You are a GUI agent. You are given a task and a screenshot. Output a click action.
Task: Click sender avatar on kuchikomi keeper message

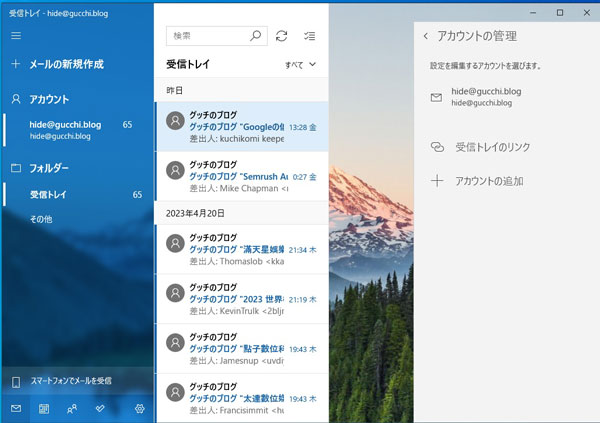pos(175,121)
